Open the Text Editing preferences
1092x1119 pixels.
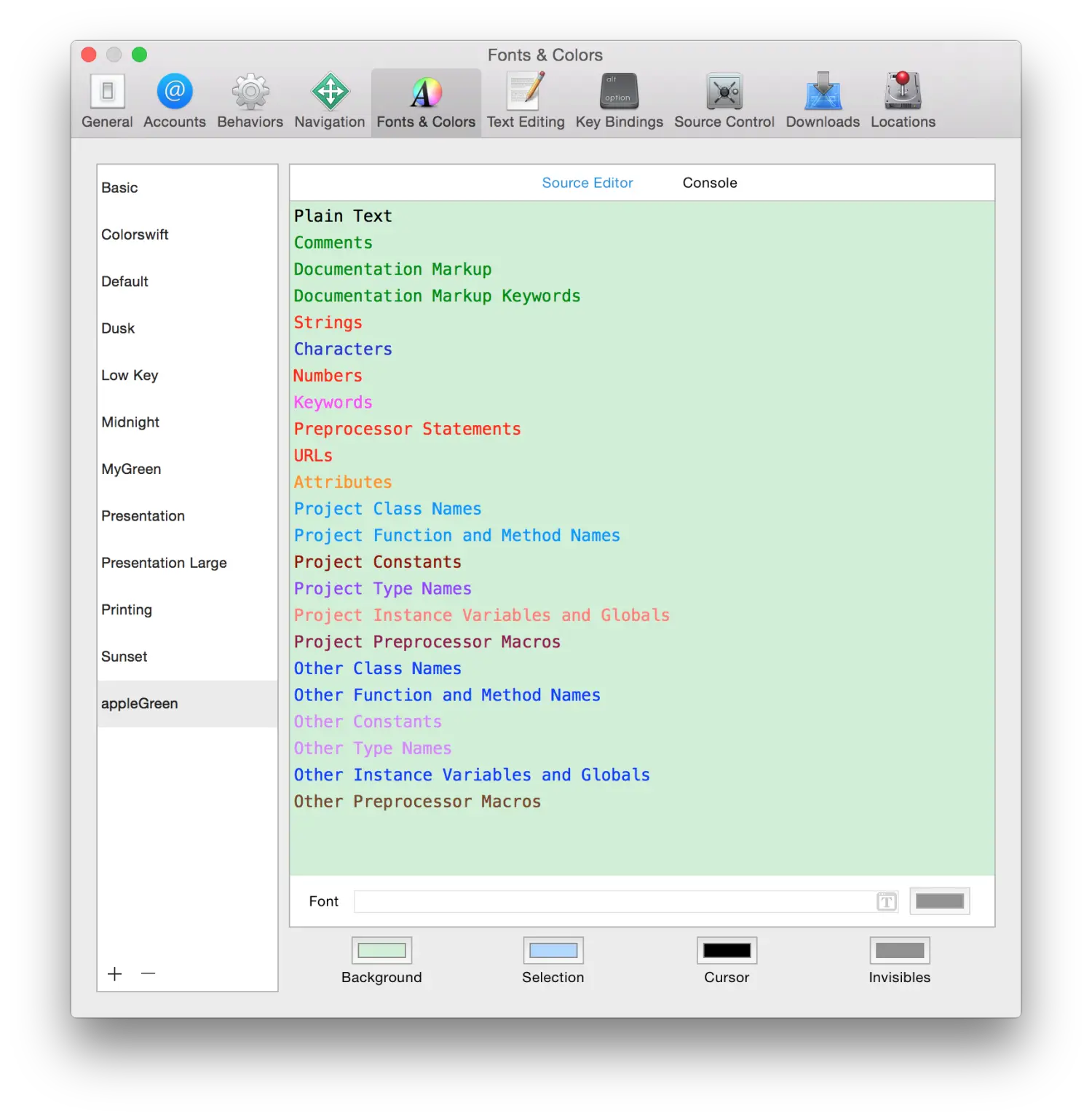(x=526, y=101)
